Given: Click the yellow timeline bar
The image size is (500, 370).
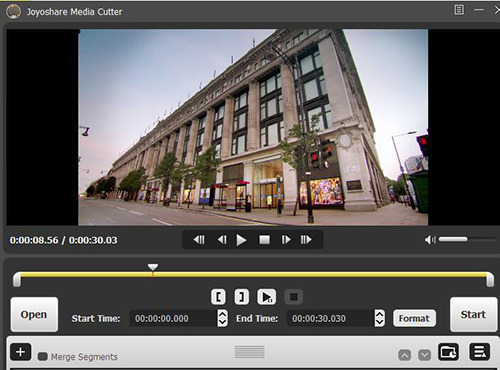Looking at the screenshot, I should (253, 274).
